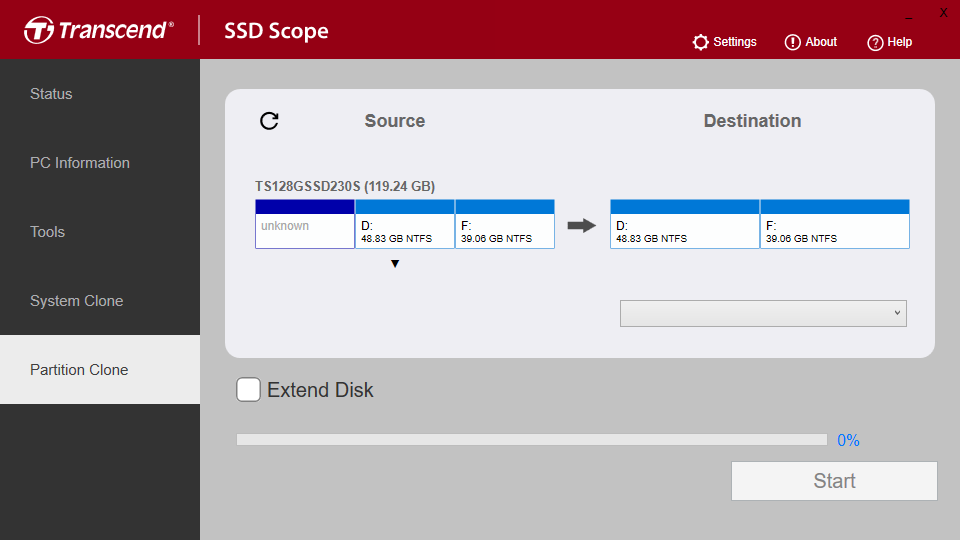
Task: Click the destination D: 48.83 GB partition
Action: (x=684, y=224)
